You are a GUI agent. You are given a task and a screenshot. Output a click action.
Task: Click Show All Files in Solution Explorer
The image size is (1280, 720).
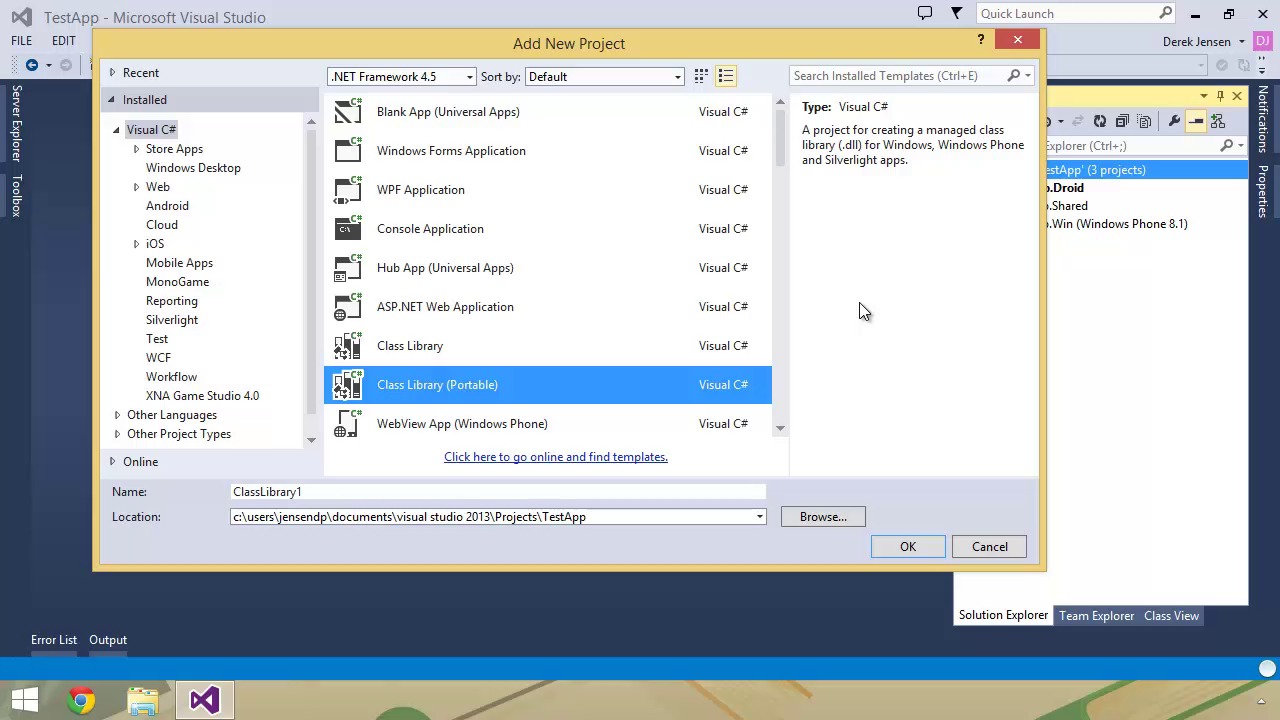1145,121
